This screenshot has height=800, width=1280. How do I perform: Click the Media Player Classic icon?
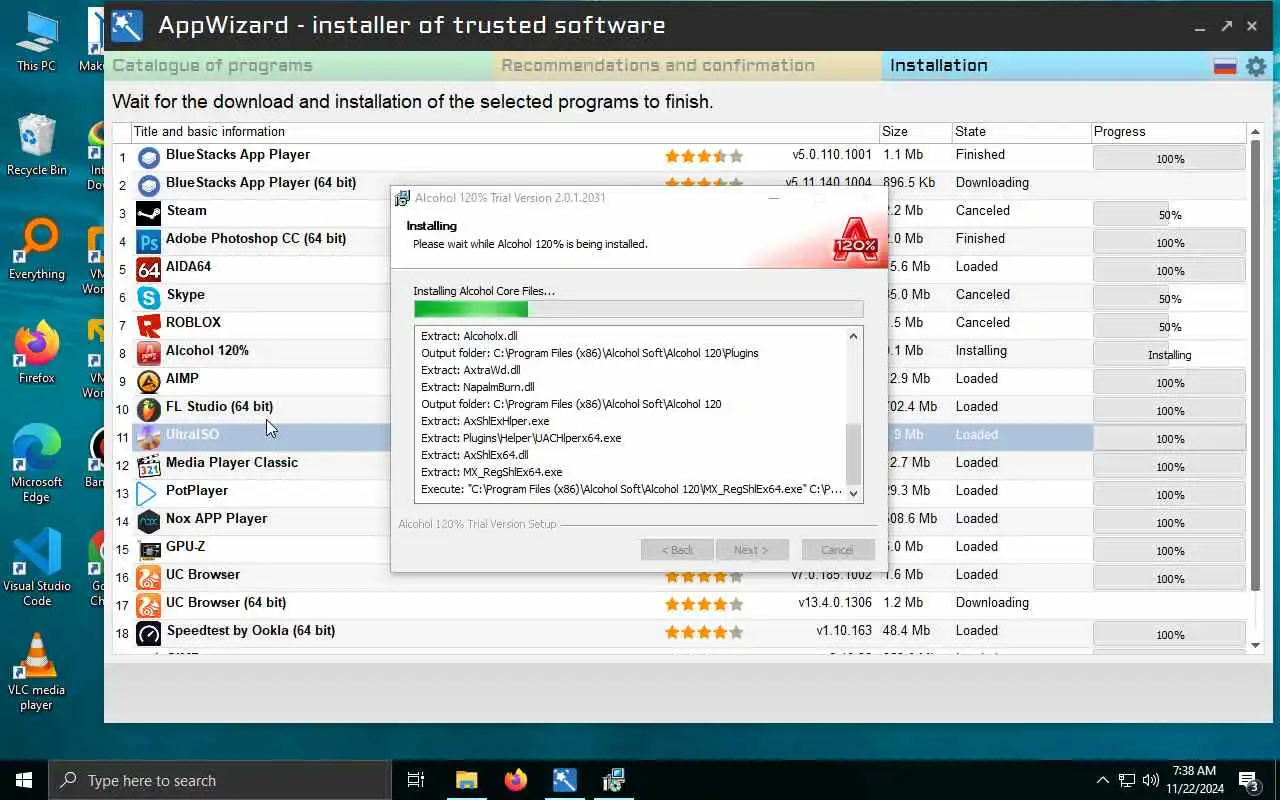coord(148,465)
